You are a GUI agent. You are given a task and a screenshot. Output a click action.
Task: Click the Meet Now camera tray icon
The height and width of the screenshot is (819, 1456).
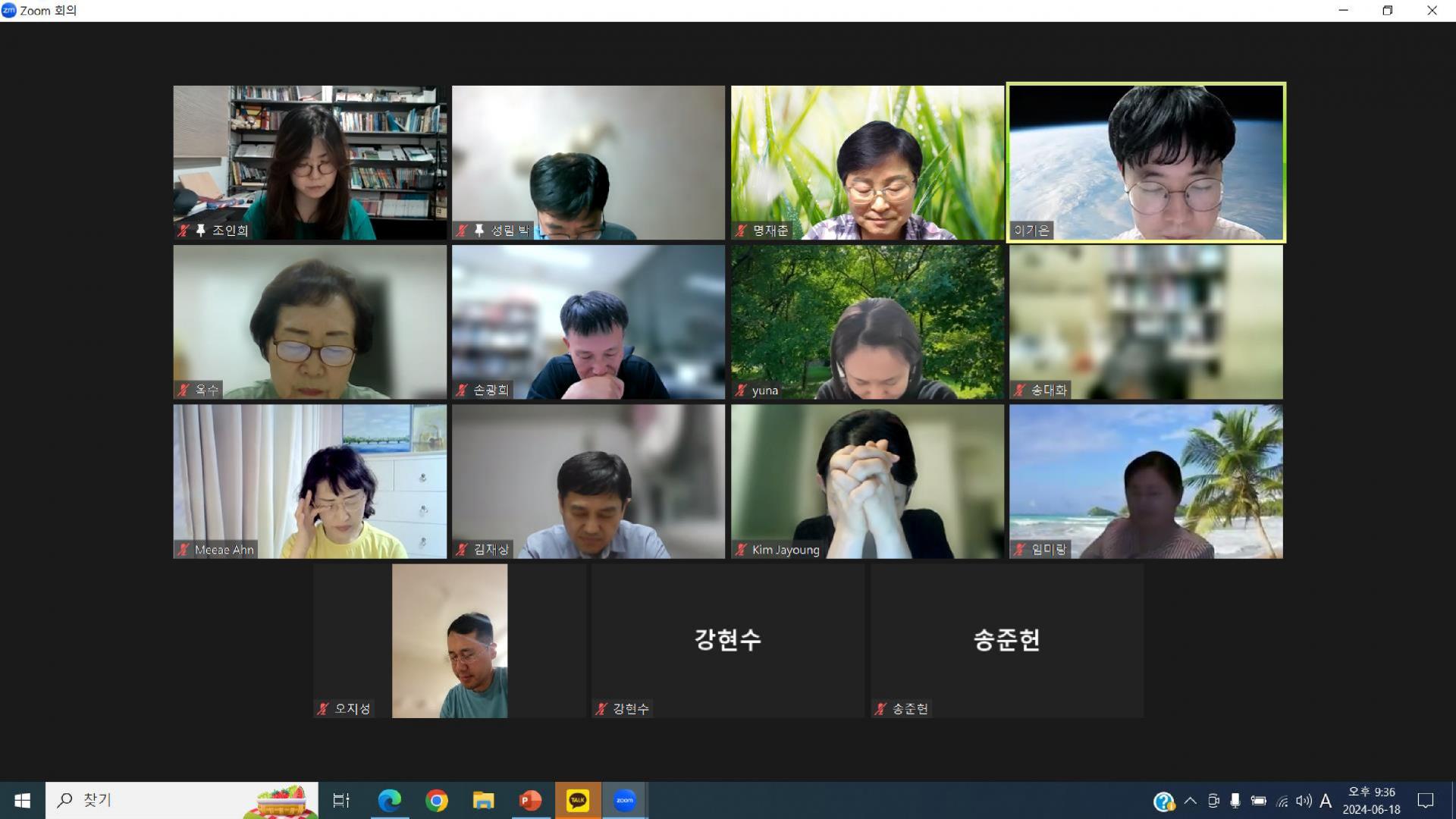(x=1213, y=801)
